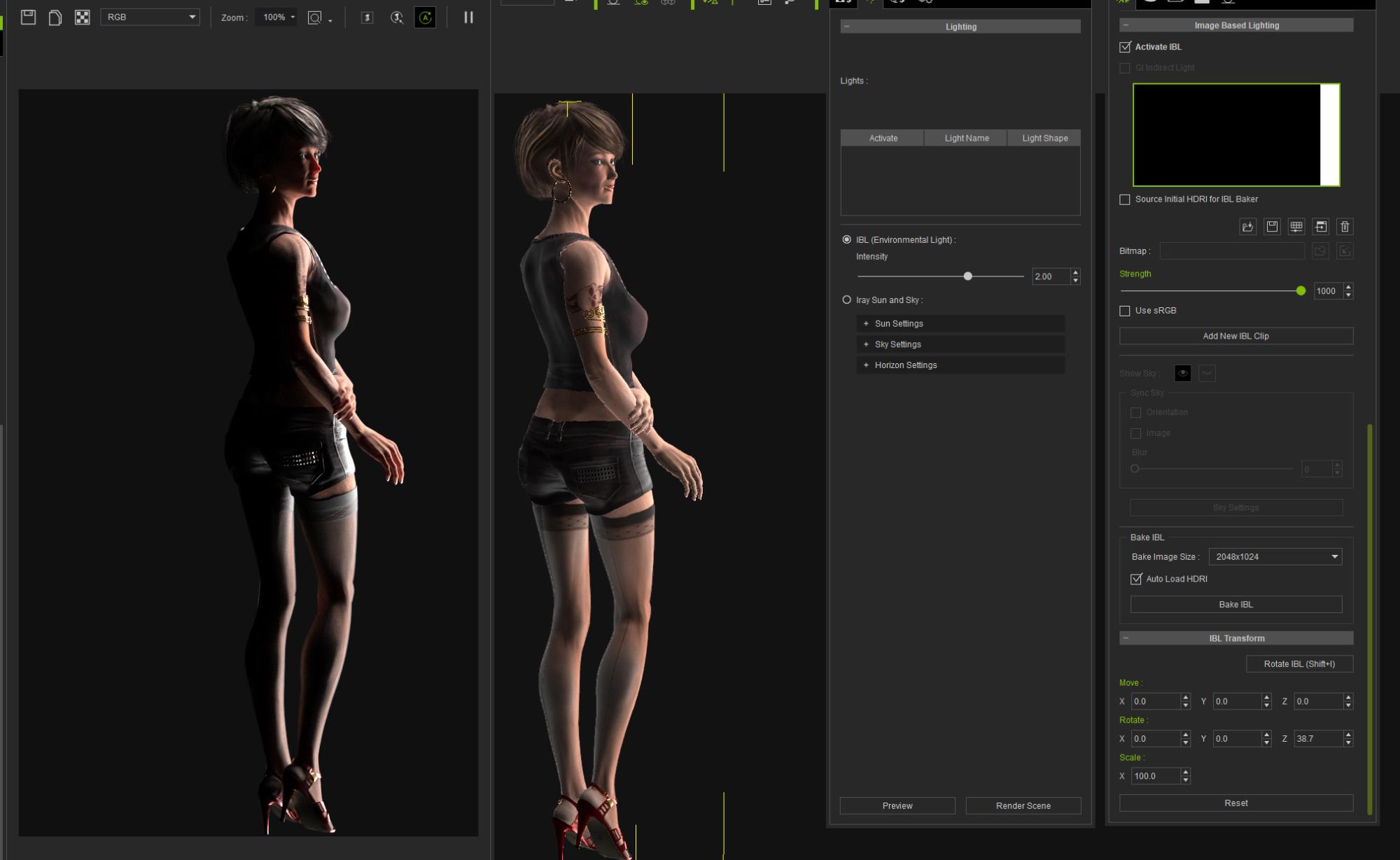This screenshot has width=1400, height=860.
Task: Decrease Scale X with down stepper arrow
Action: (1186, 780)
